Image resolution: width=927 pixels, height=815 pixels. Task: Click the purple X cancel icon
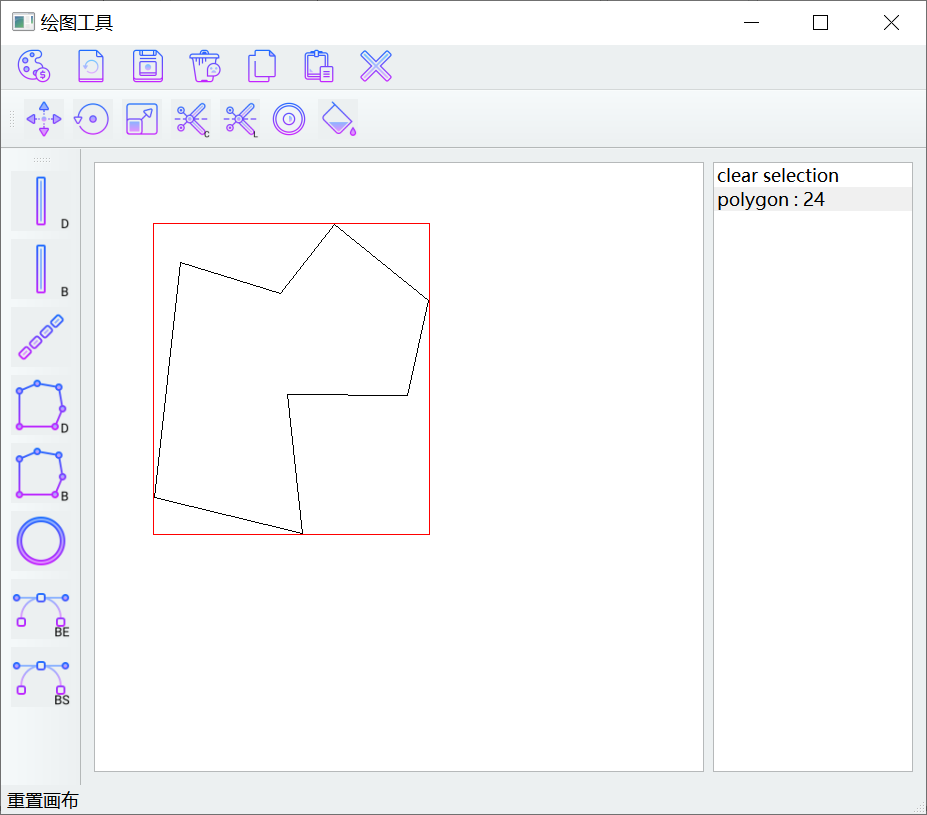pyautogui.click(x=376, y=66)
